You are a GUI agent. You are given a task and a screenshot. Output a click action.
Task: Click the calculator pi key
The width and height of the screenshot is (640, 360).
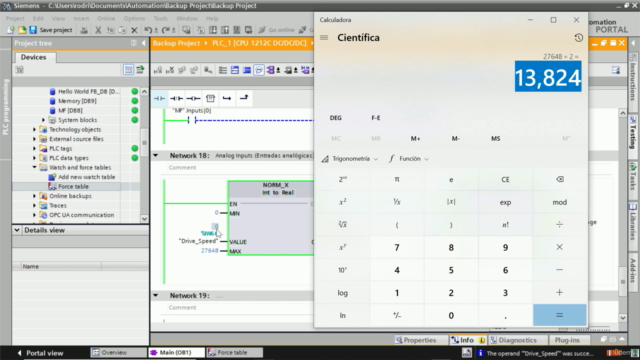click(397, 179)
